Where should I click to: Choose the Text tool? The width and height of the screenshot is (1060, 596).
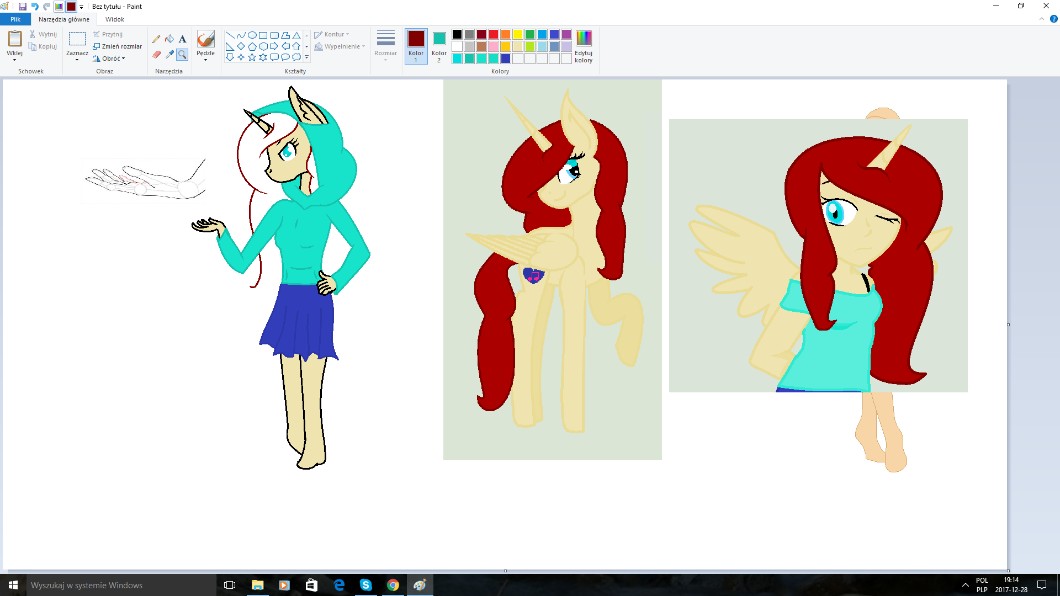pyautogui.click(x=182, y=39)
